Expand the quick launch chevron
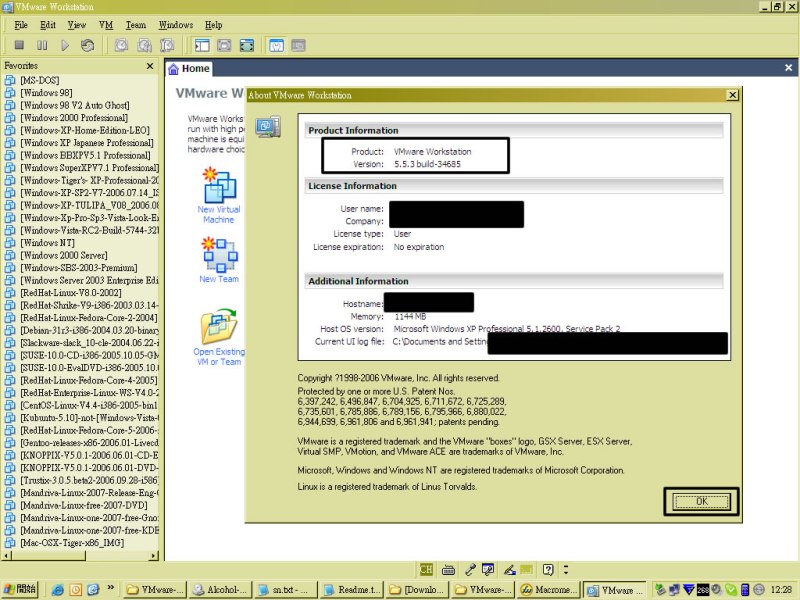The image size is (800, 600). tap(110, 588)
